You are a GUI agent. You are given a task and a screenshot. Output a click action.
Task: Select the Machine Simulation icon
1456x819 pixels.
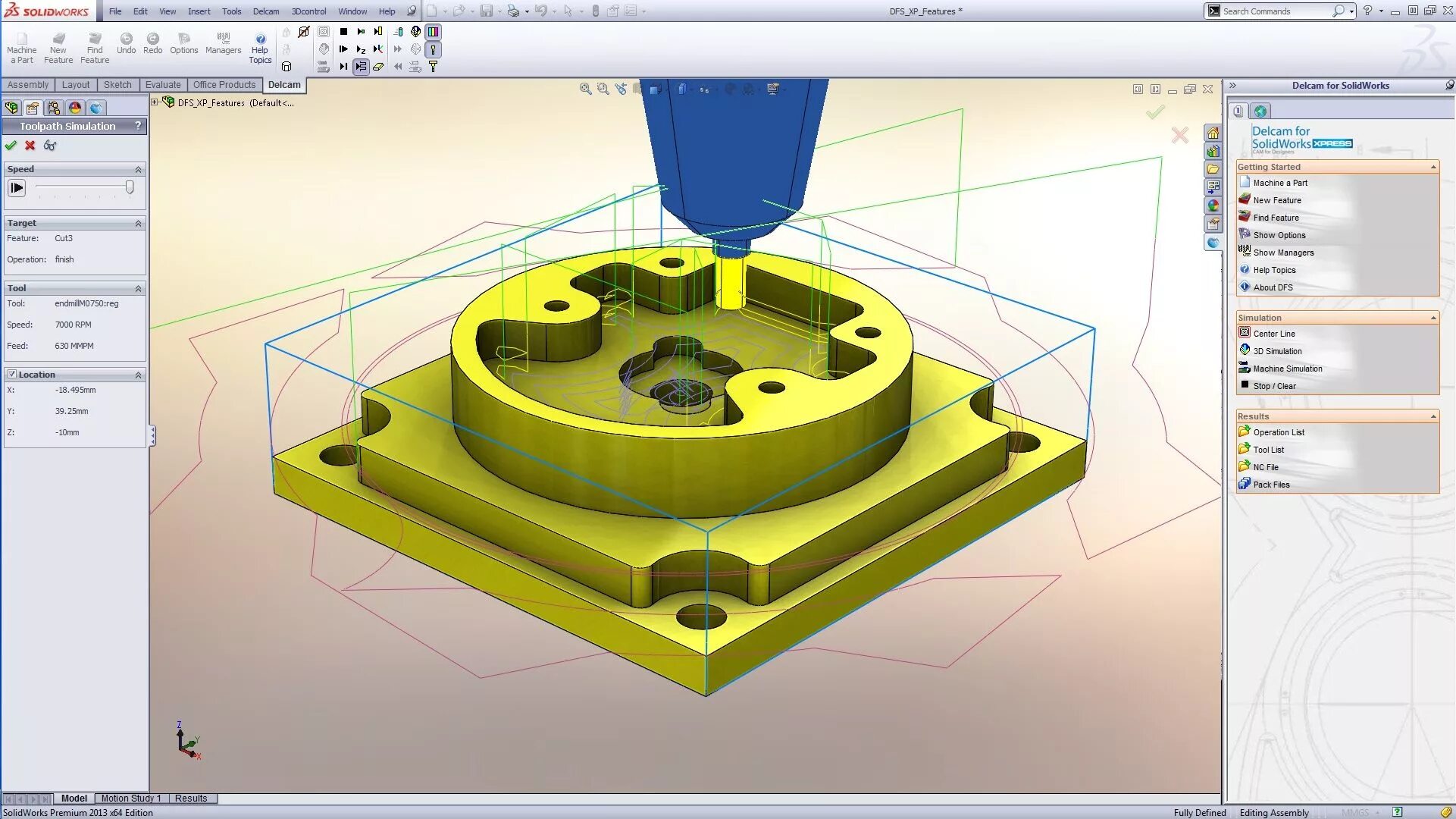click(x=1244, y=367)
